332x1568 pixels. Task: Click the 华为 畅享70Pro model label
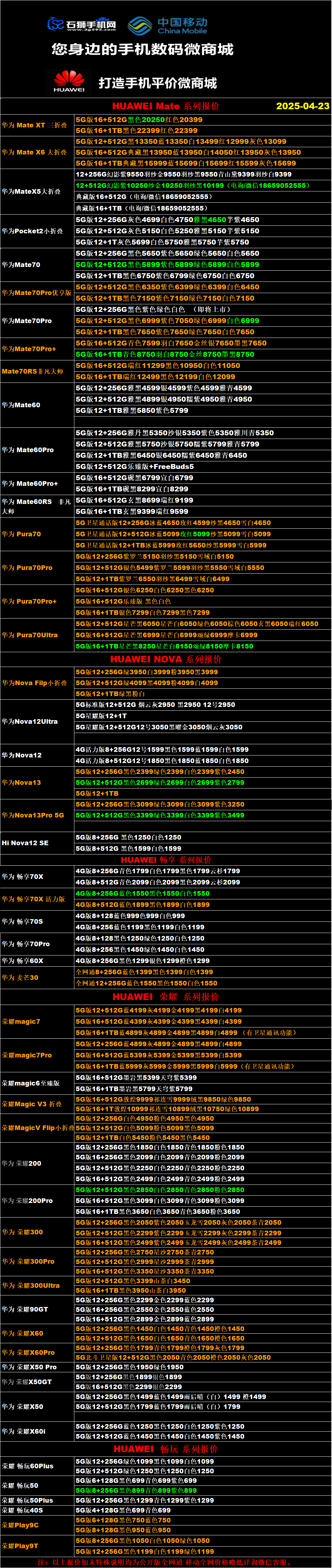click(25, 944)
